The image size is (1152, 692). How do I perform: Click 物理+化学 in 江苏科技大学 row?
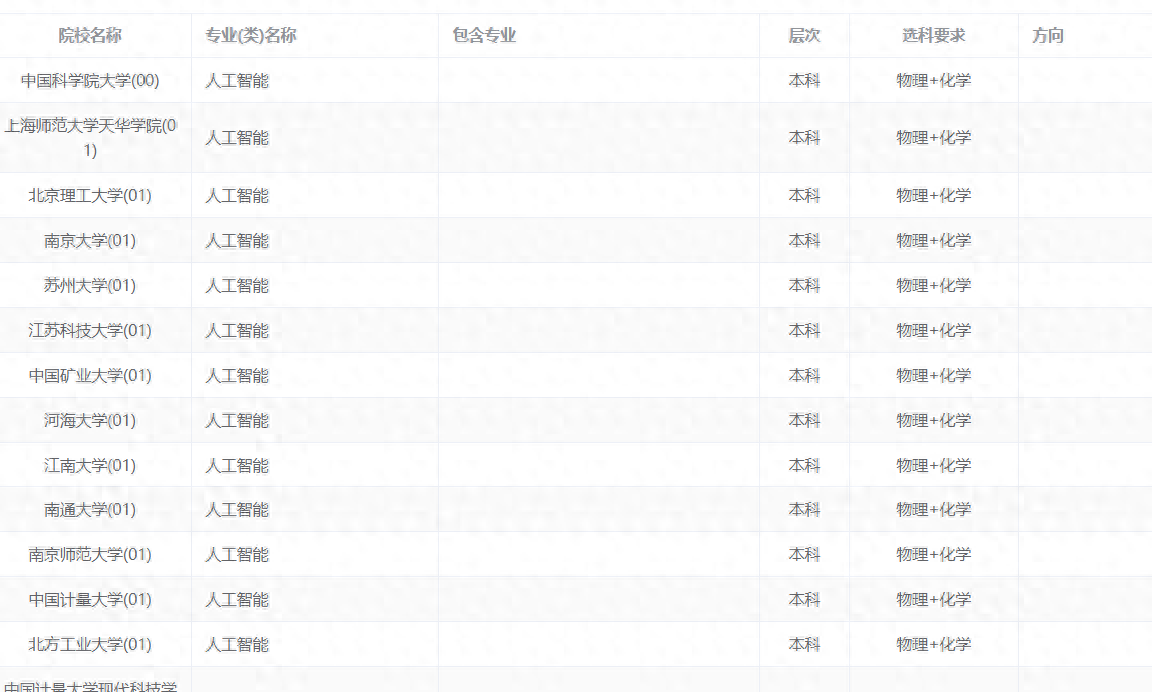pos(933,331)
